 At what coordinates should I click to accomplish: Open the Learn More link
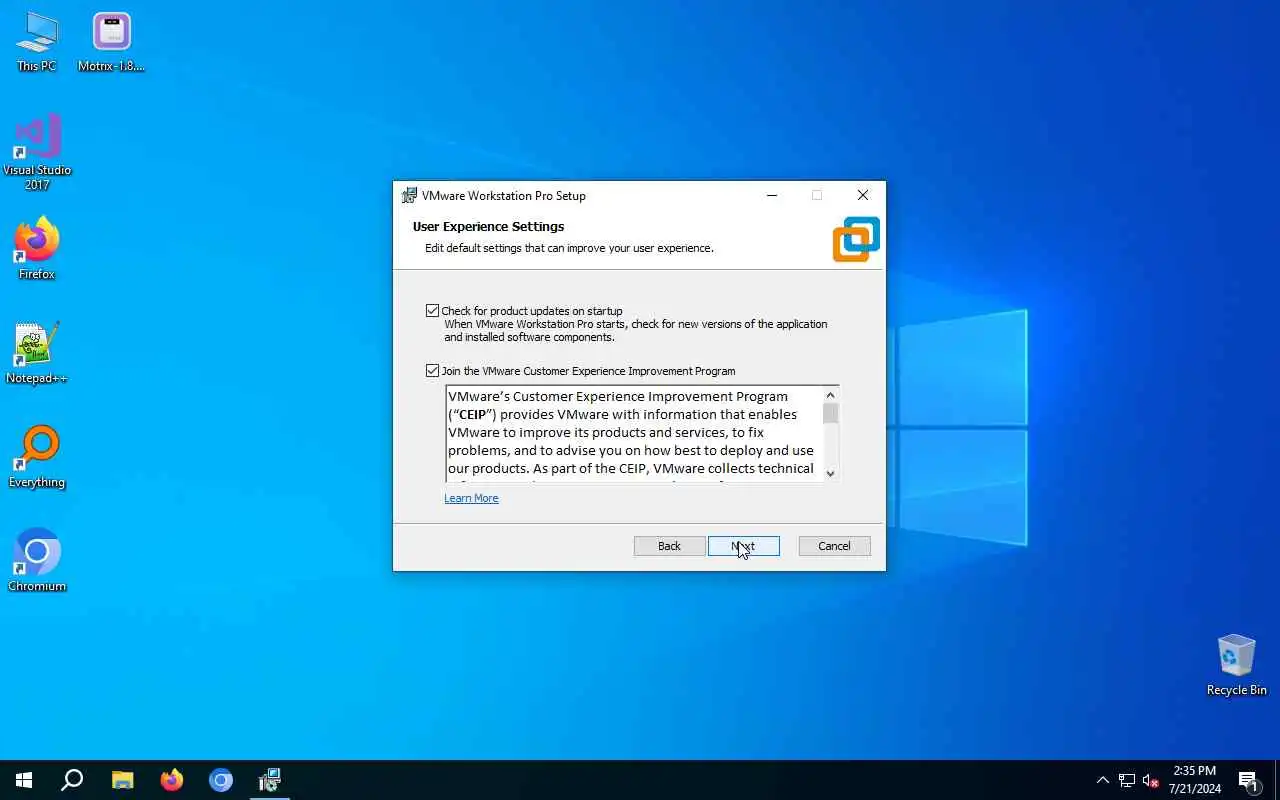[x=471, y=498]
